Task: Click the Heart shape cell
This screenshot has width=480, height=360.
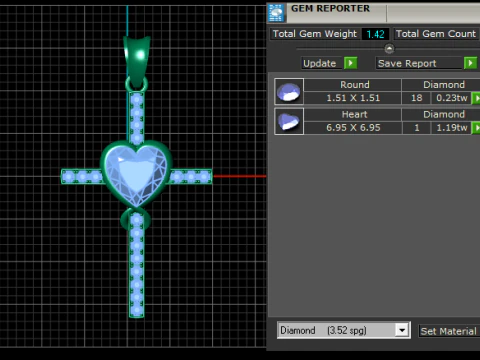Action: coord(353,114)
